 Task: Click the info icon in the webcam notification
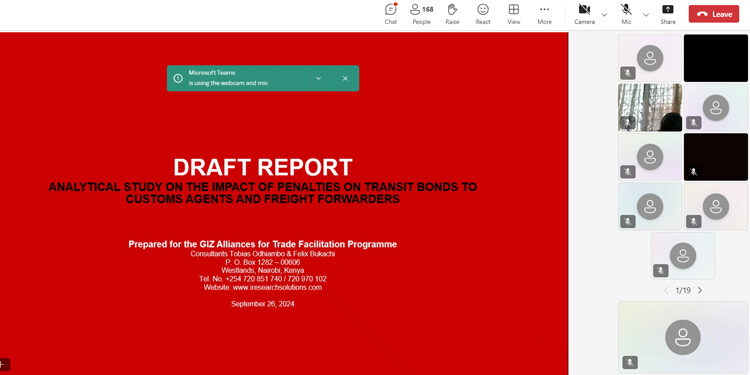tap(178, 78)
